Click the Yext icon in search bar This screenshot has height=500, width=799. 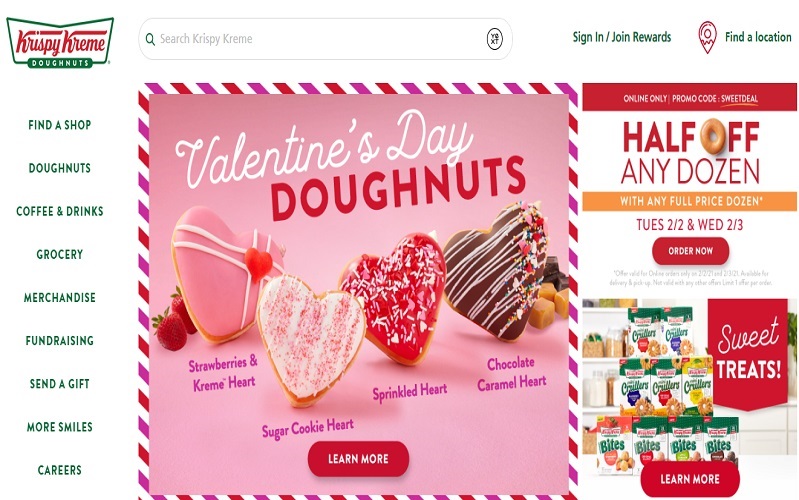(x=494, y=39)
